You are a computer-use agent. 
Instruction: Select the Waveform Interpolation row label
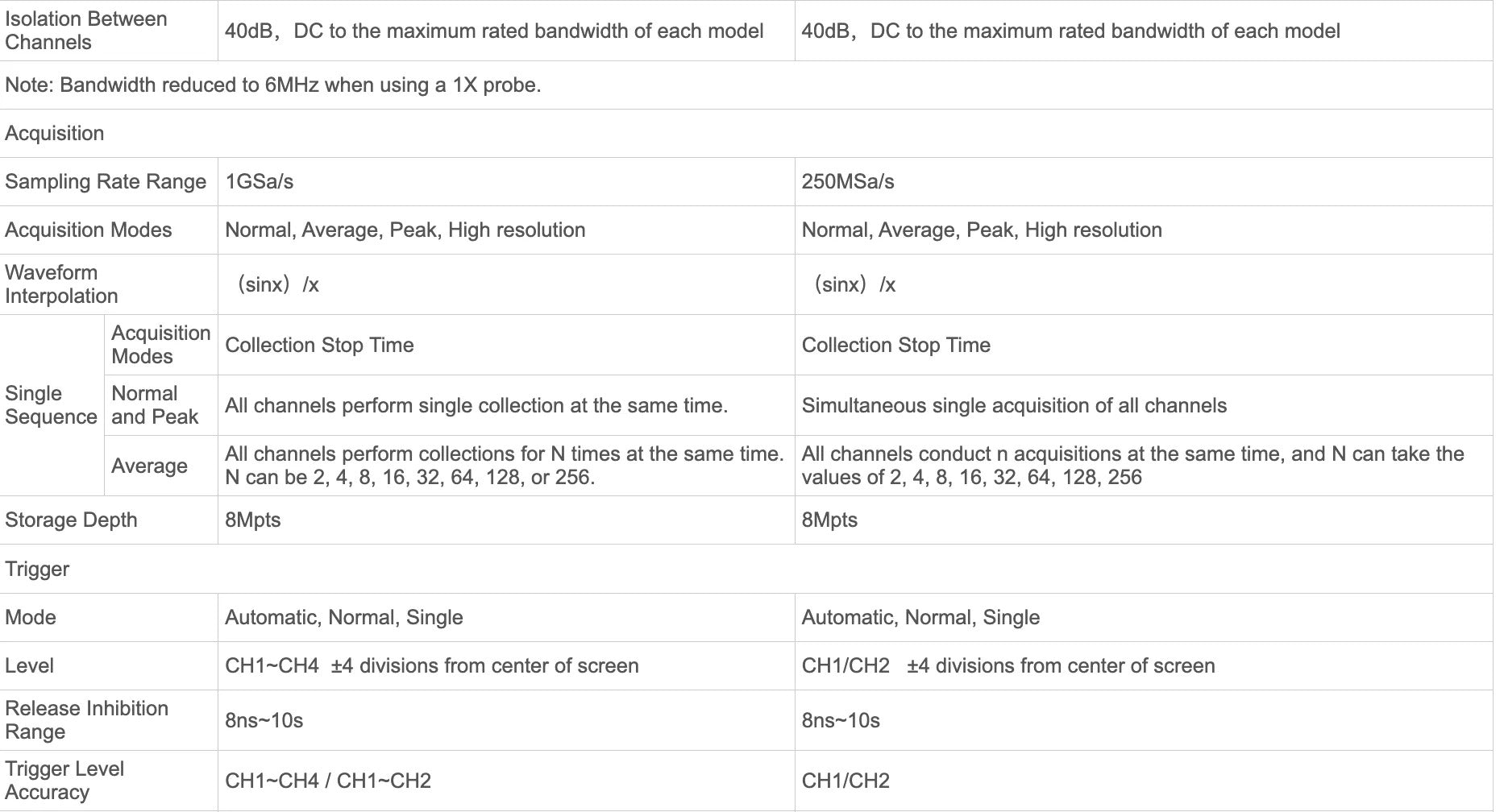tap(61, 284)
